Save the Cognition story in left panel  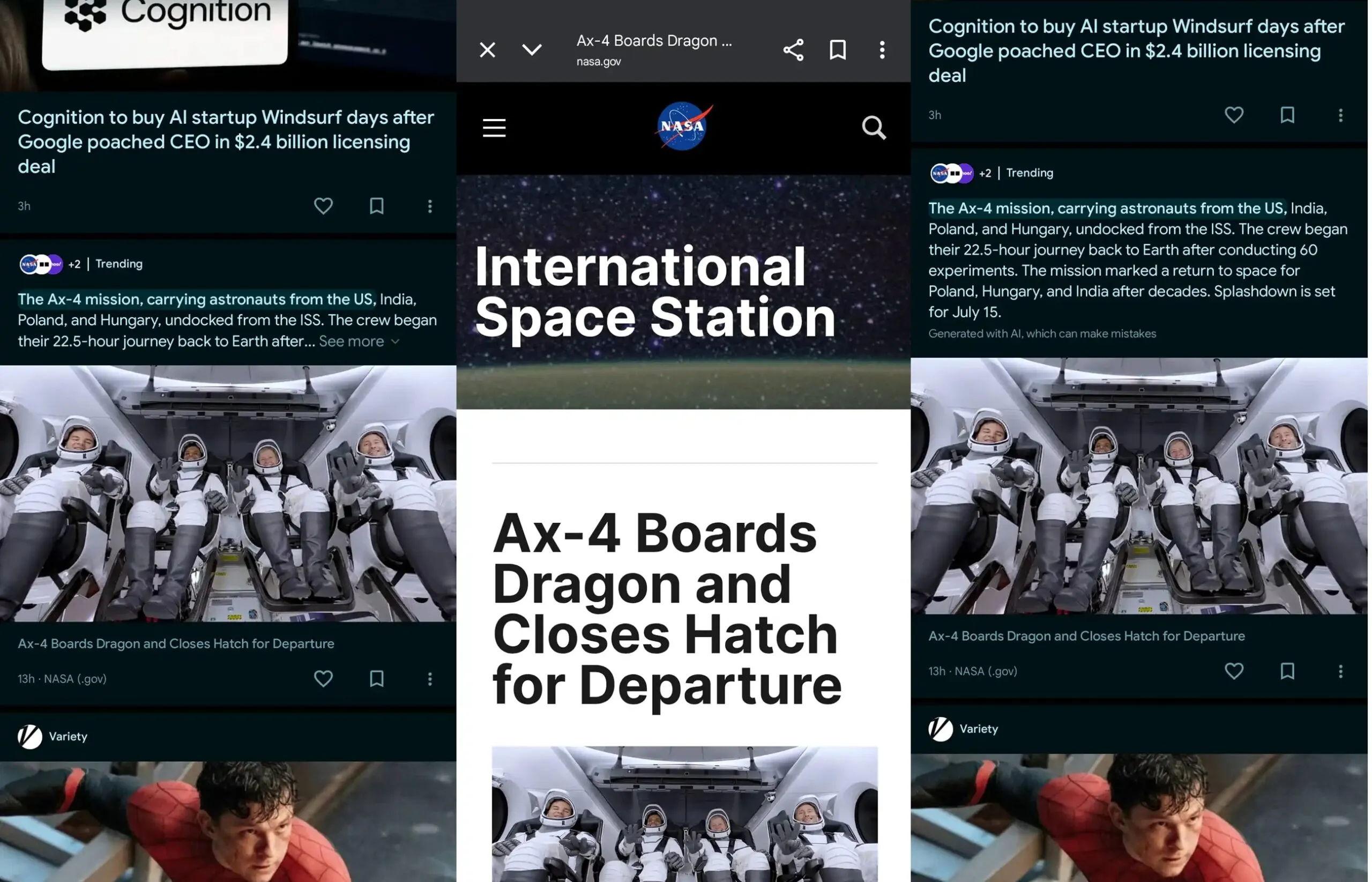[377, 205]
